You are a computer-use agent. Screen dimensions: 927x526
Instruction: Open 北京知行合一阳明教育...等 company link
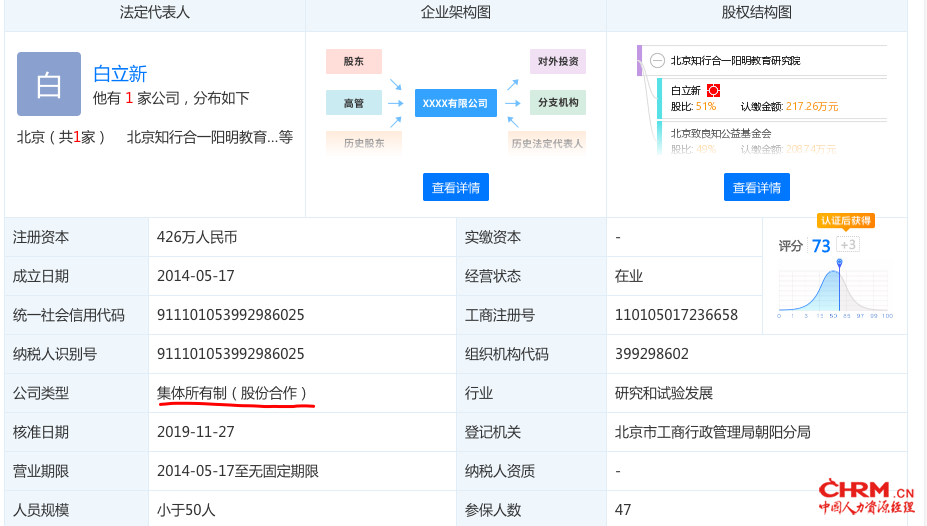[x=210, y=137]
